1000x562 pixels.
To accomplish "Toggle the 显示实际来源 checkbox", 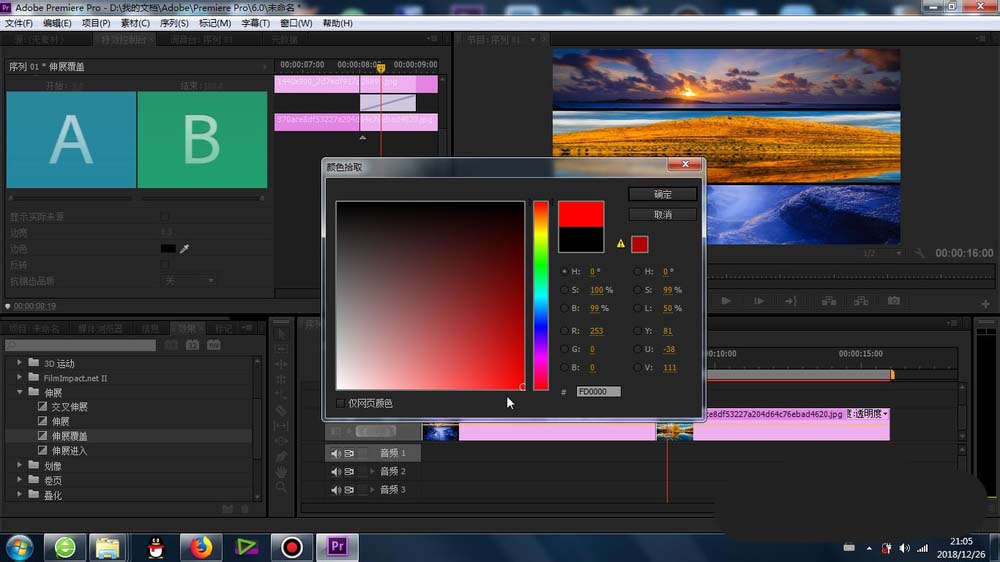I will (x=165, y=217).
